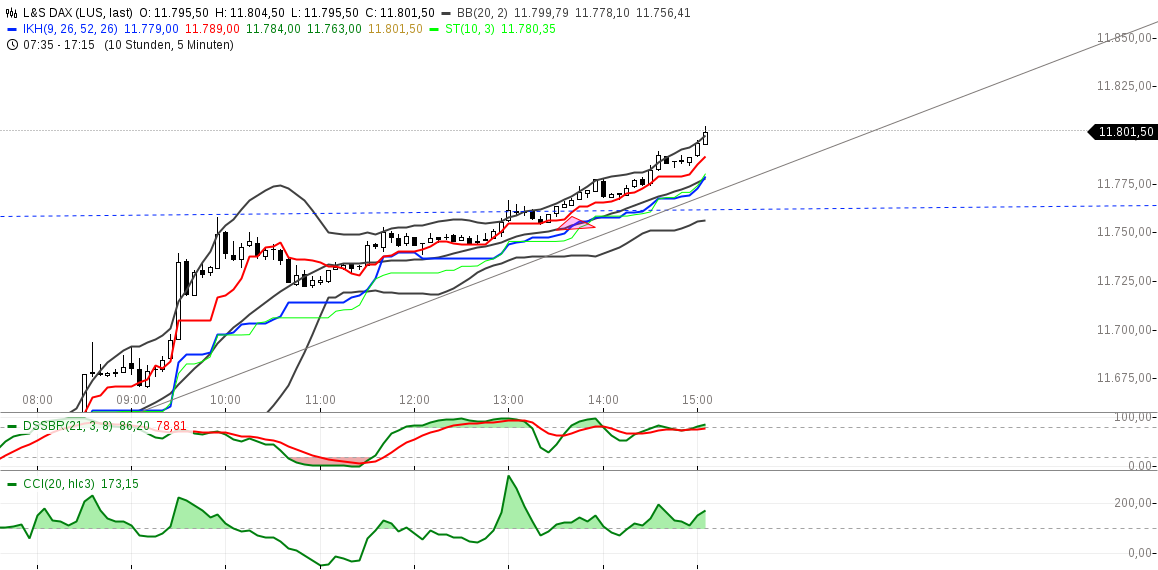This screenshot has height=570, width=1158.
Task: Click the green DSSBR indicator legend marker
Action: (x=11, y=426)
